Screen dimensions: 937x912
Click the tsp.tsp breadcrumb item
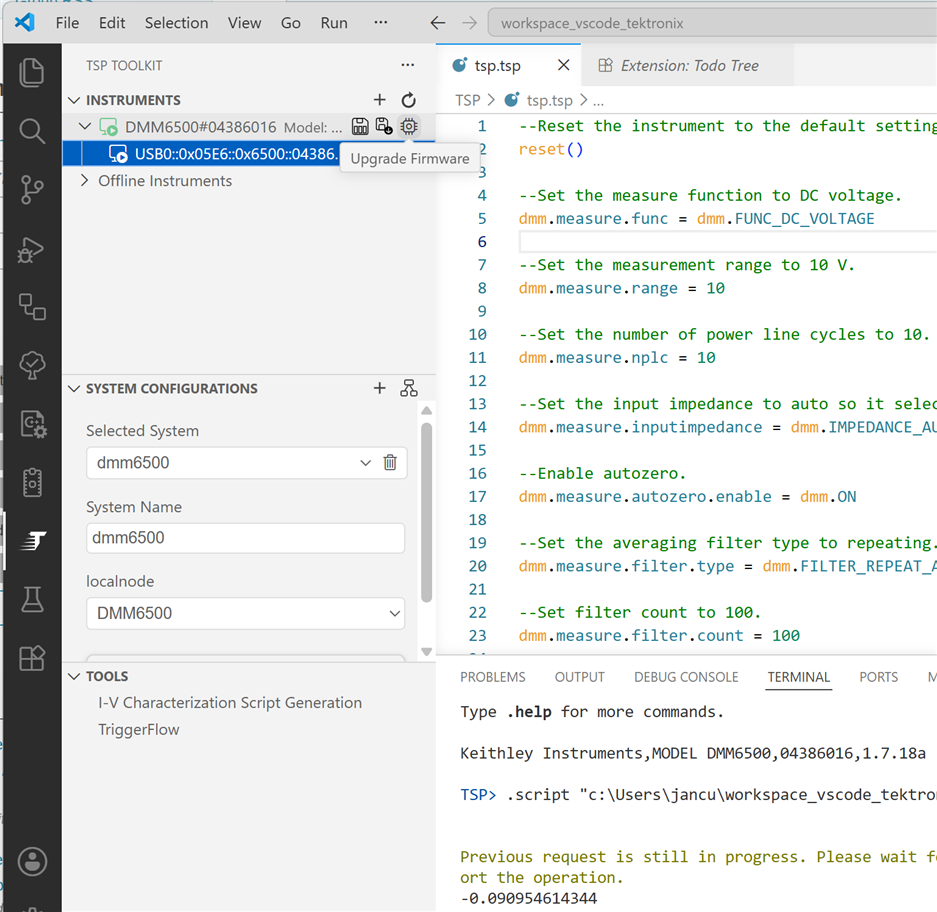coord(549,100)
